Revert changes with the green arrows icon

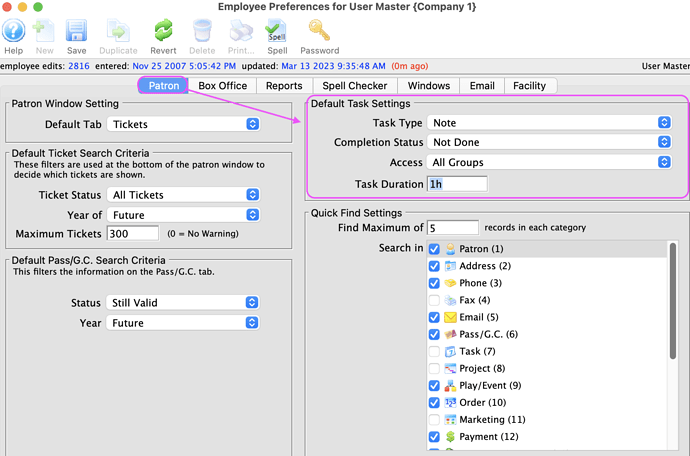pyautogui.click(x=163, y=31)
